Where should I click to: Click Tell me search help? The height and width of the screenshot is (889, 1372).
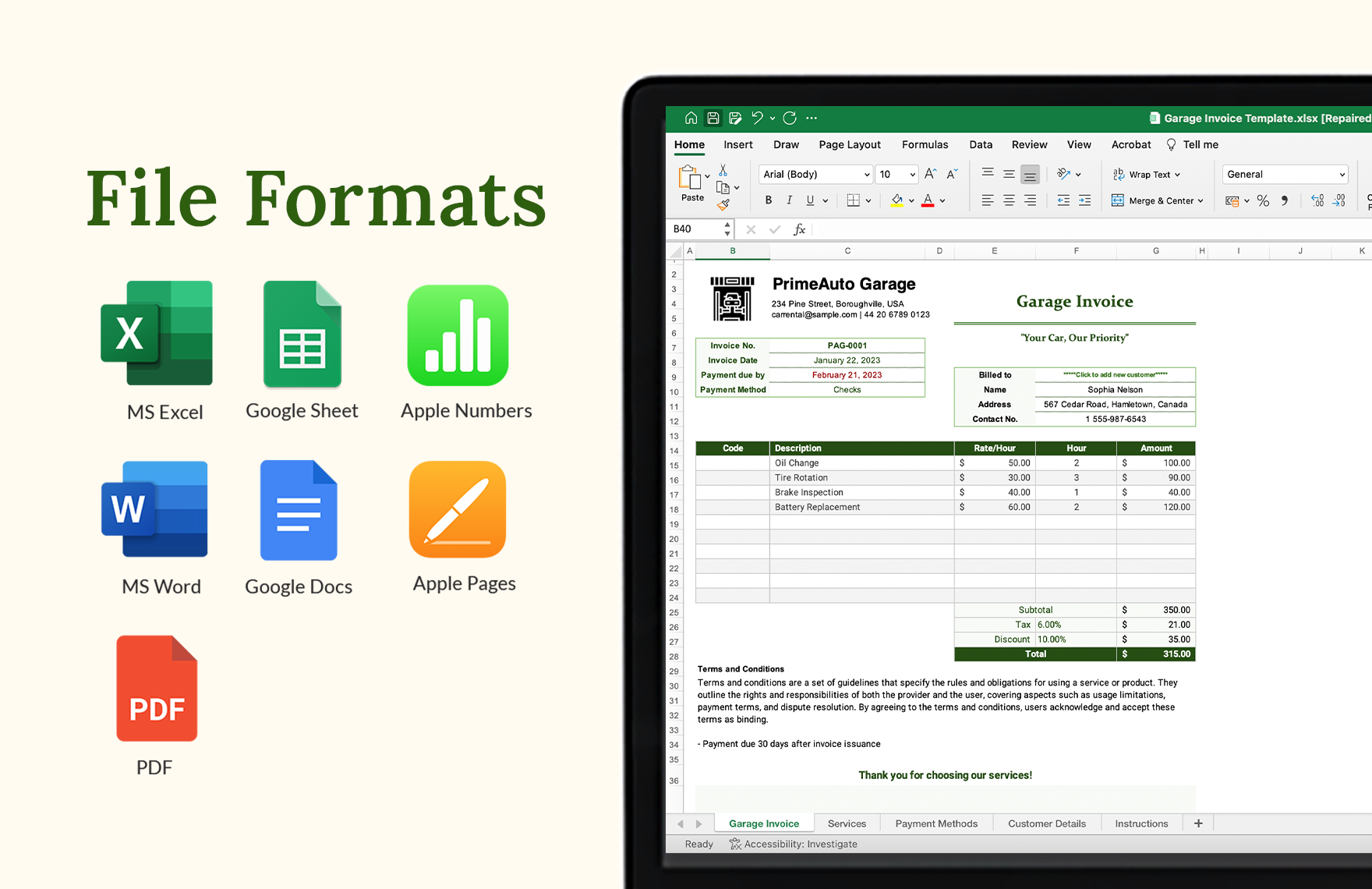pyautogui.click(x=1193, y=145)
